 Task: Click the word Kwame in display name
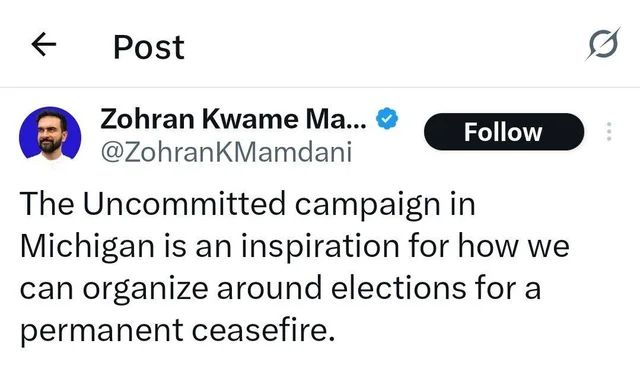coord(250,119)
